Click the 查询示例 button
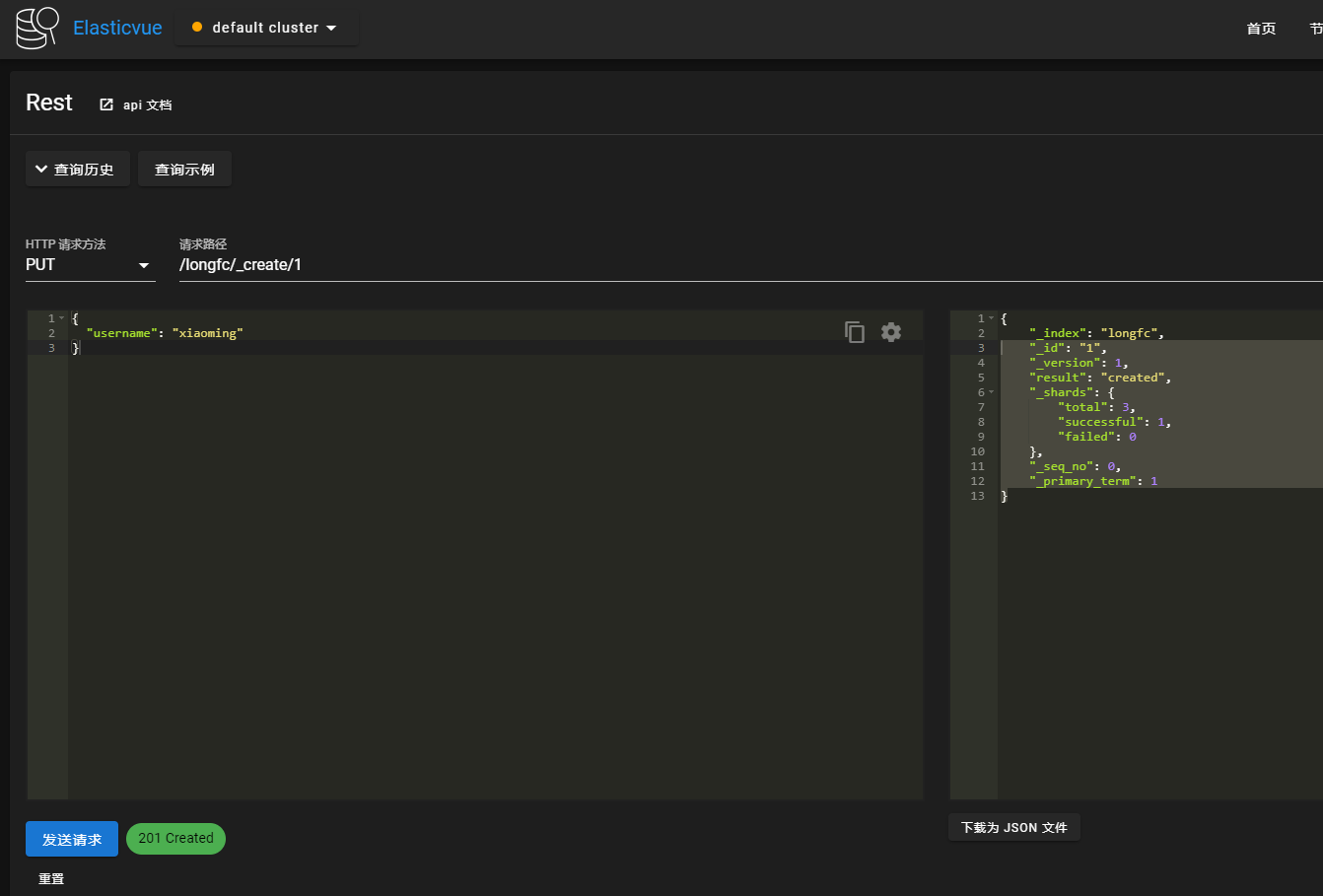The width and height of the screenshot is (1323, 896). (x=184, y=170)
